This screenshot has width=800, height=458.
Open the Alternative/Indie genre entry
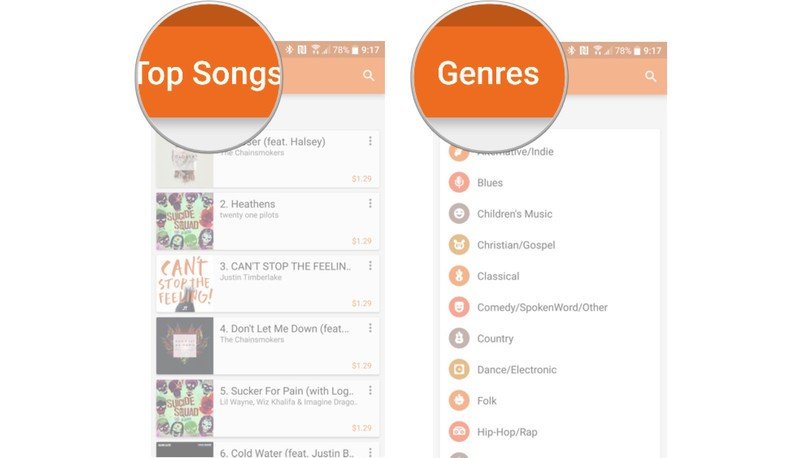coord(550,151)
